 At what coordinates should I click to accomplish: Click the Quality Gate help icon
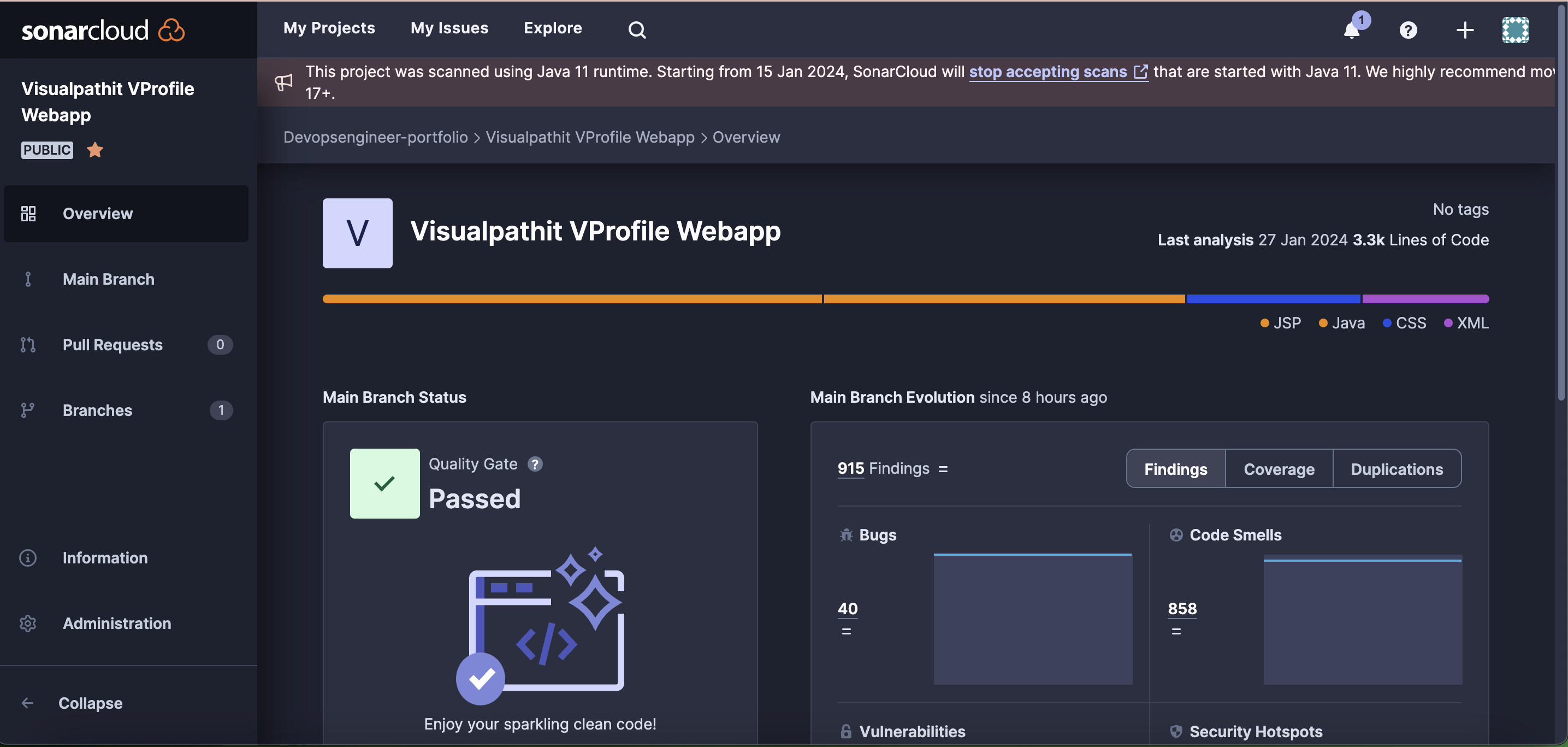tap(535, 464)
